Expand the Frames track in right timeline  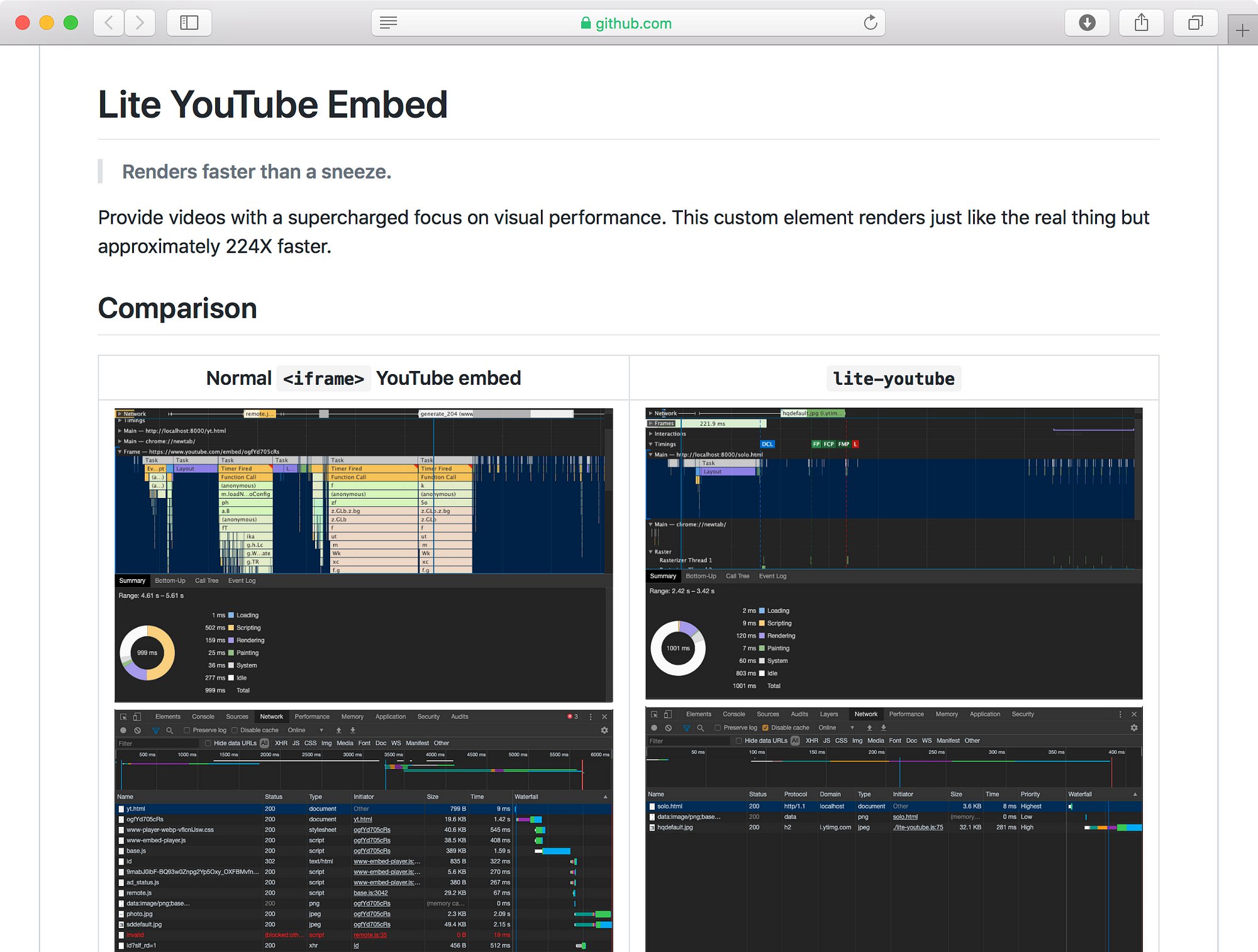[x=650, y=423]
